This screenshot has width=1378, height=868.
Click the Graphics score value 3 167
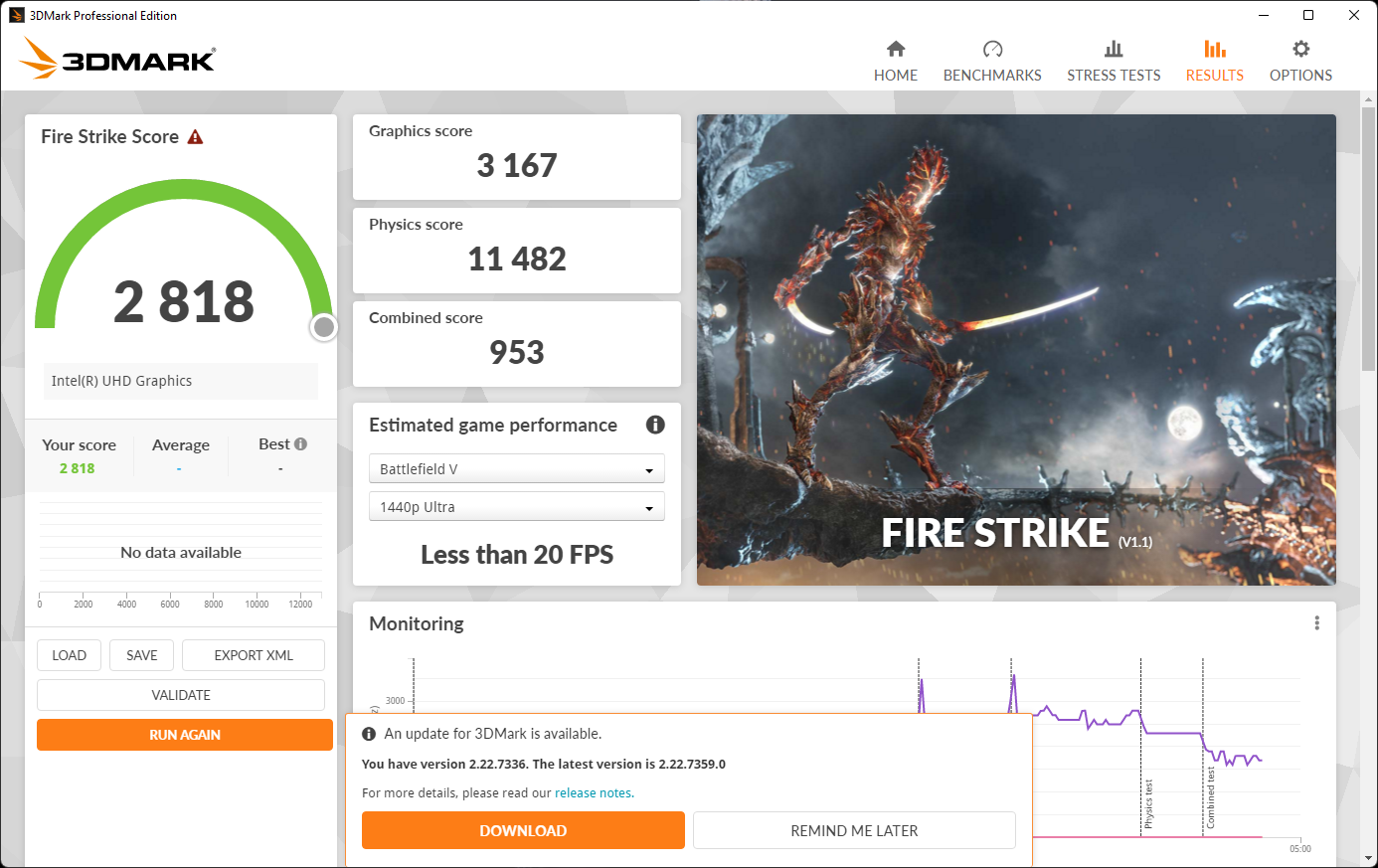(517, 165)
